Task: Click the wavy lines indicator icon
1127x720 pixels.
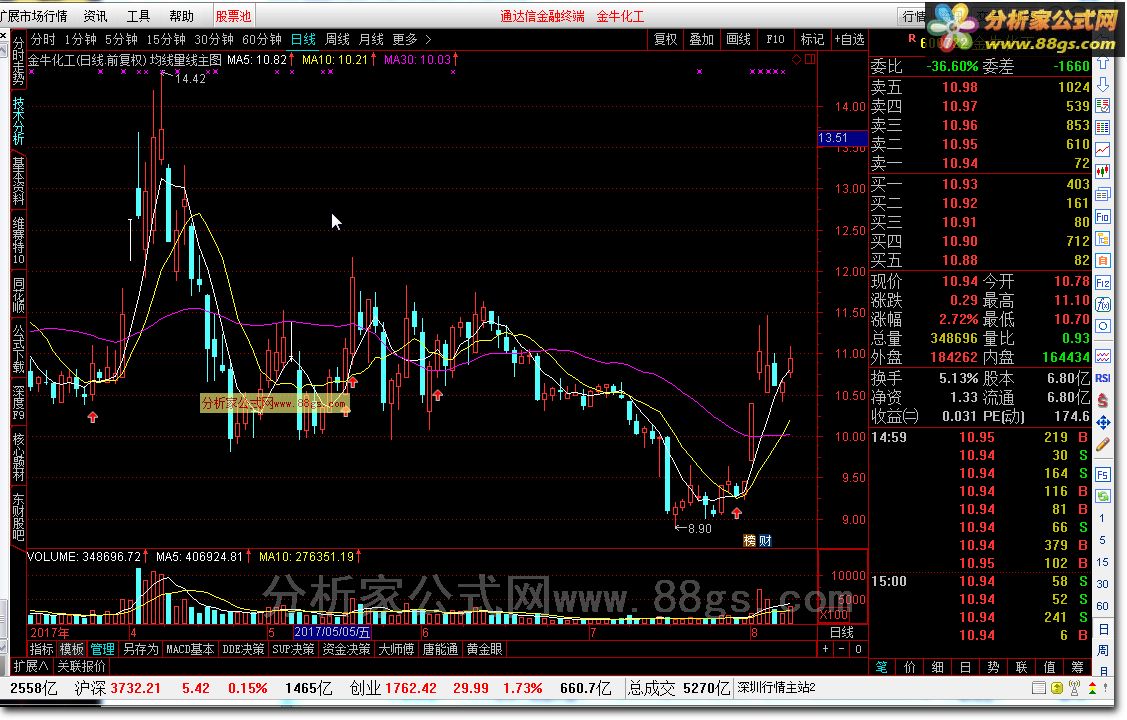Action: tap(1103, 356)
